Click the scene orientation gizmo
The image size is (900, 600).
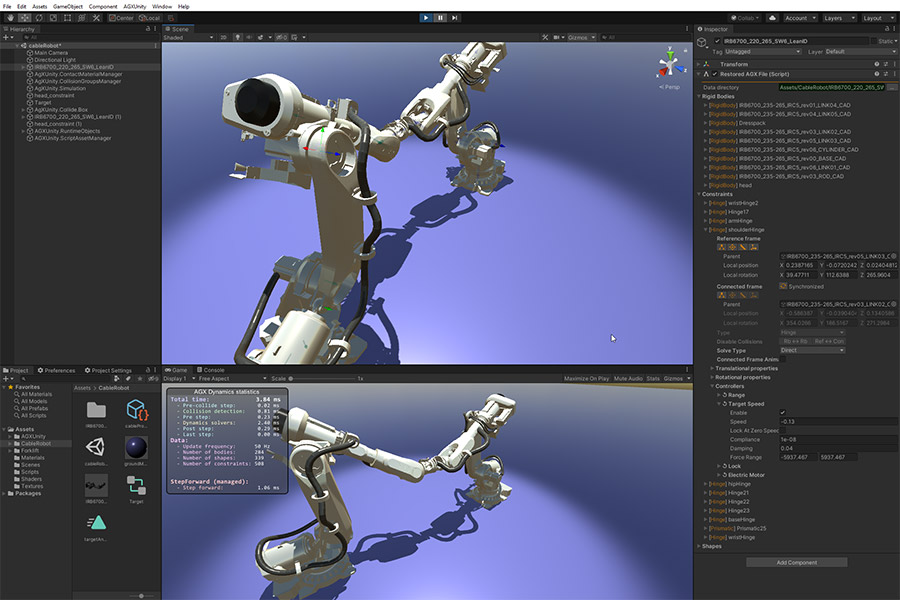(670, 64)
